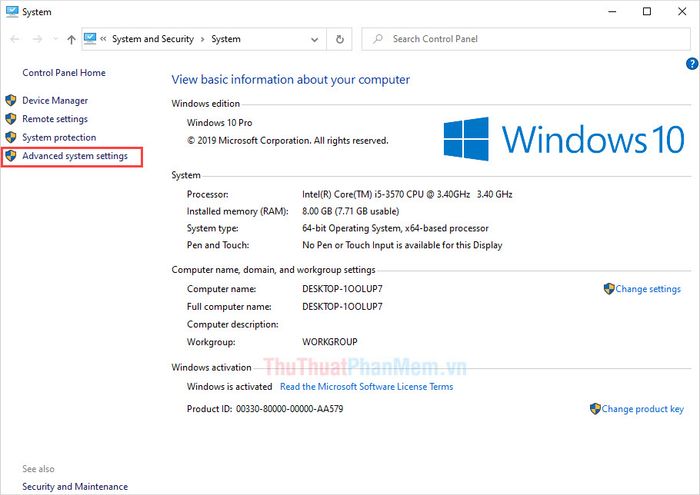The height and width of the screenshot is (495, 700).
Task: Click View basic information heading
Action: [x=290, y=80]
